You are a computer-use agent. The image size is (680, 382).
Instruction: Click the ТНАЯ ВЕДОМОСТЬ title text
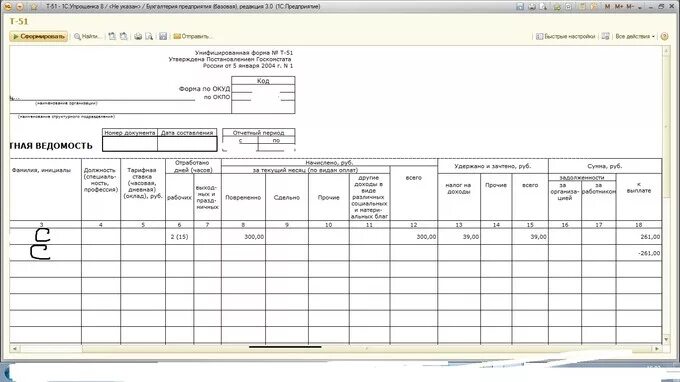coord(51,146)
